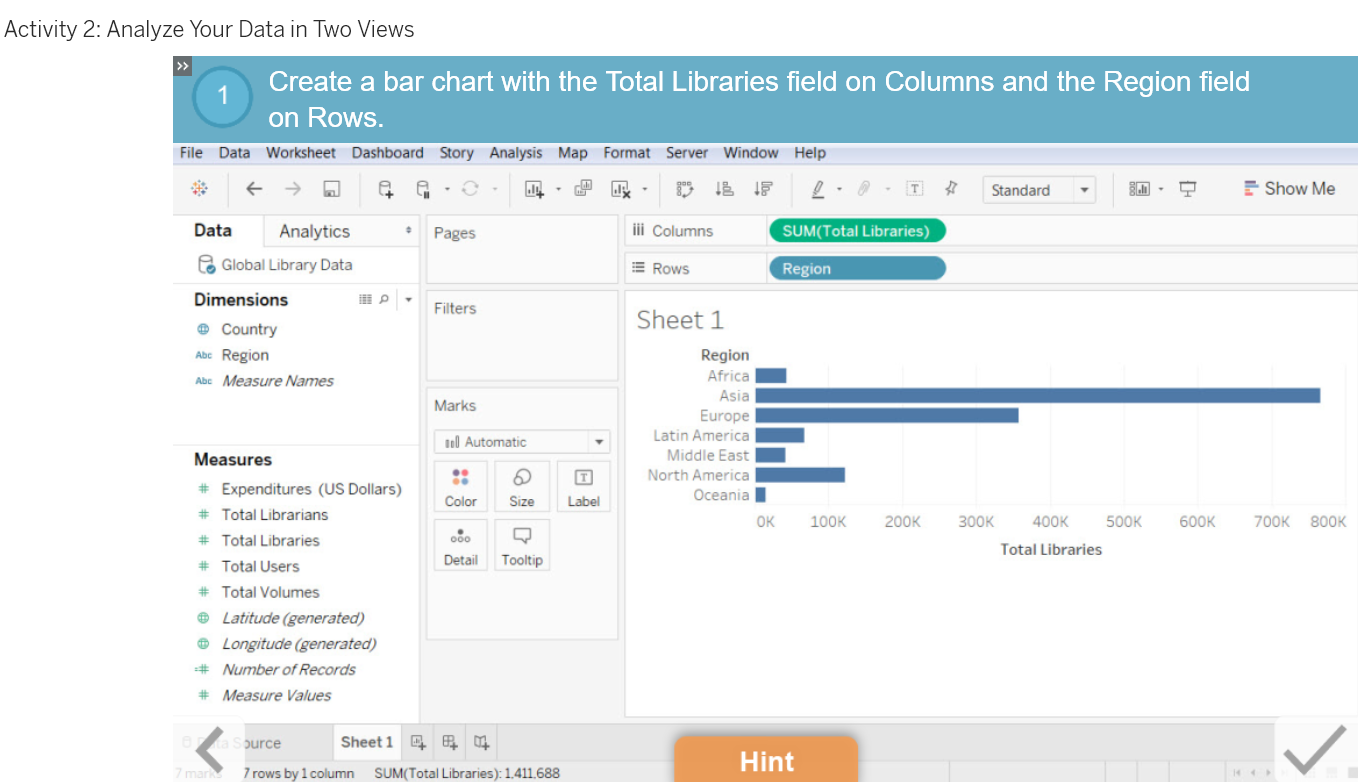Sort bars descending using toolbar icon
1358x782 pixels.
click(x=763, y=189)
